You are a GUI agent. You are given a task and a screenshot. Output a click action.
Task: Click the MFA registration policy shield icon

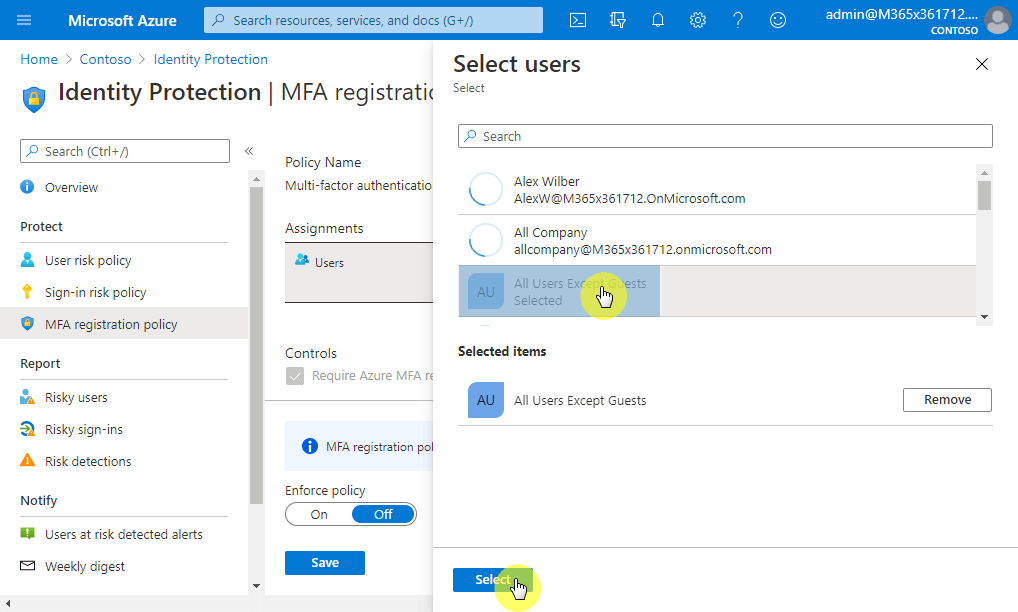[x=27, y=323]
